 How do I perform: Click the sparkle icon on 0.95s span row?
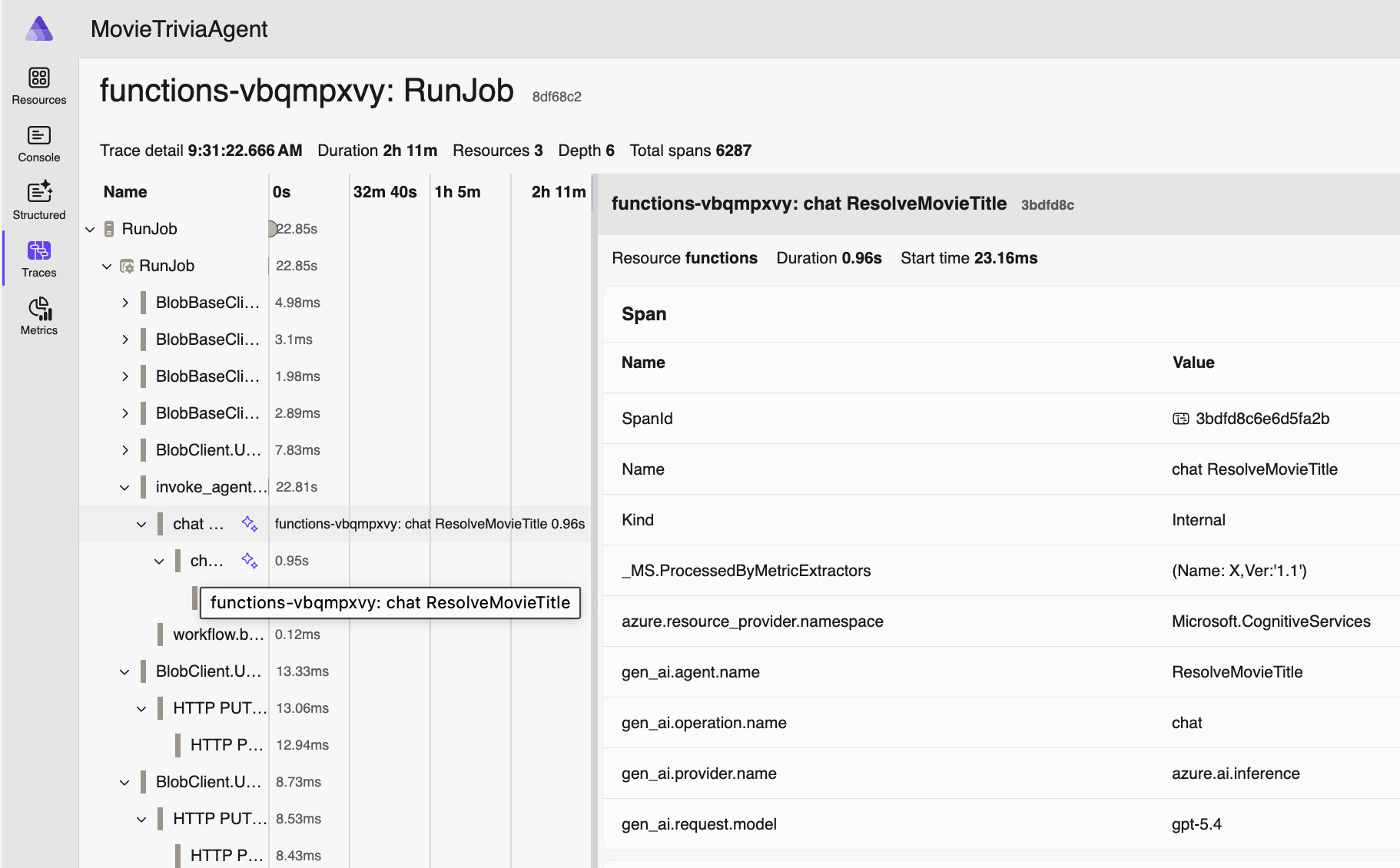pos(249,561)
